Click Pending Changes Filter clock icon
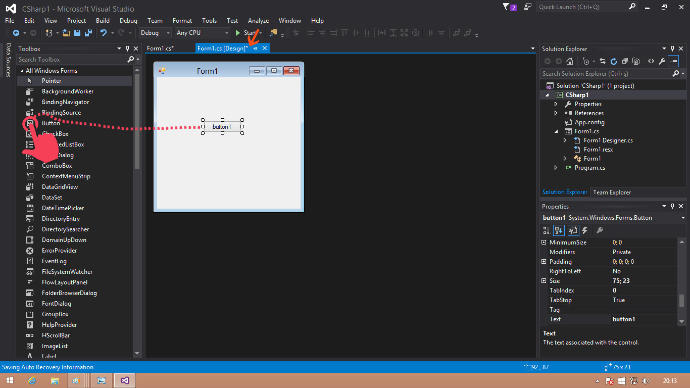Screen dimensions: 690x388 [585, 61]
